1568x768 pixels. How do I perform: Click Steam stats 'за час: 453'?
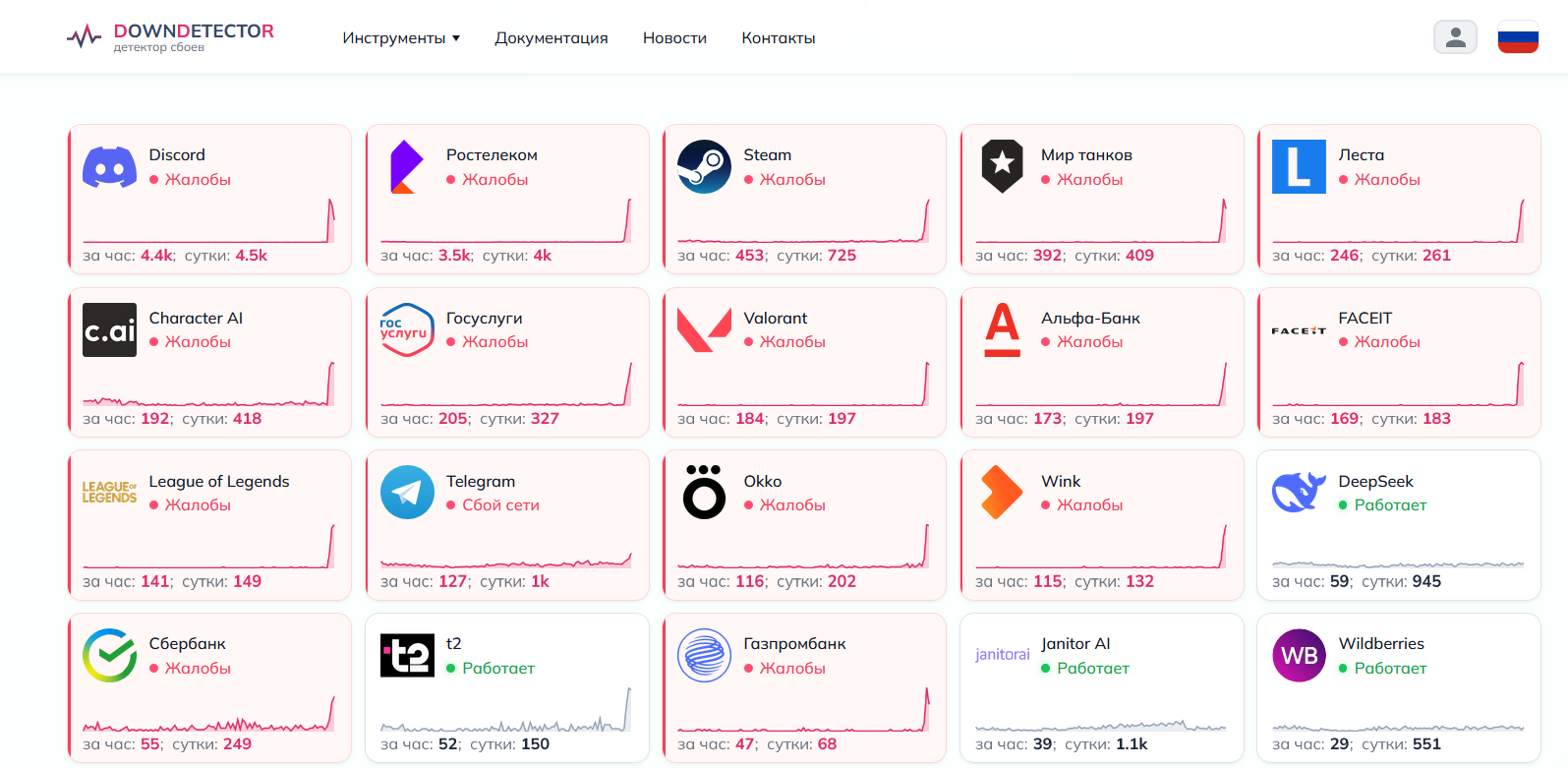click(723, 256)
